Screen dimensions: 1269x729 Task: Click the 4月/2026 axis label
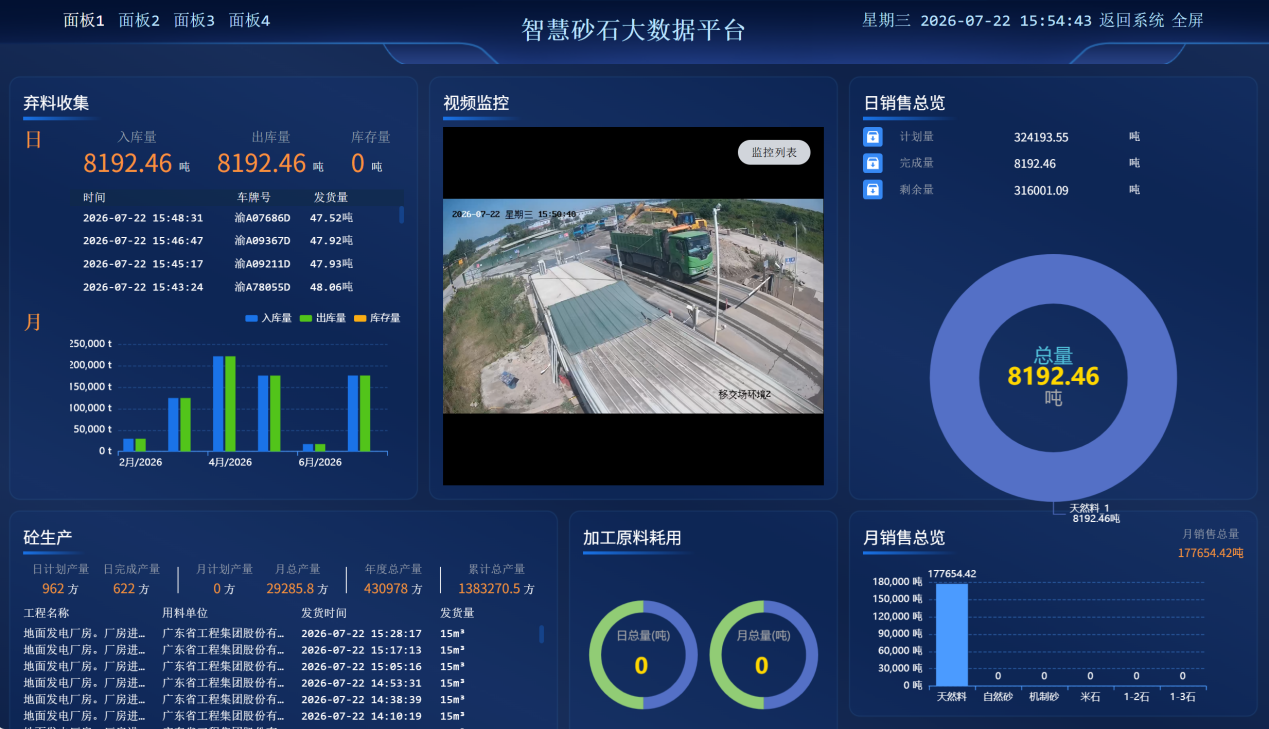[x=230, y=462]
